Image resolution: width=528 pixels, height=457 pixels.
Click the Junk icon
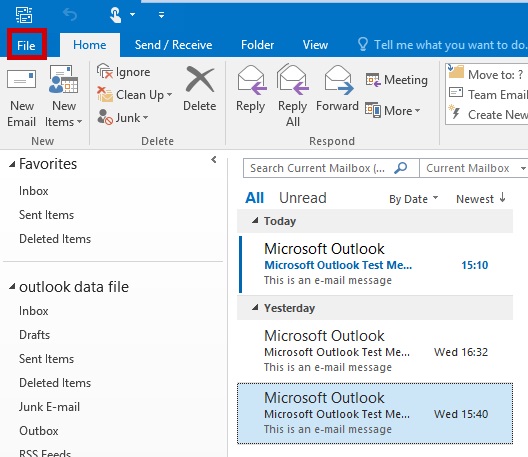(x=105, y=117)
